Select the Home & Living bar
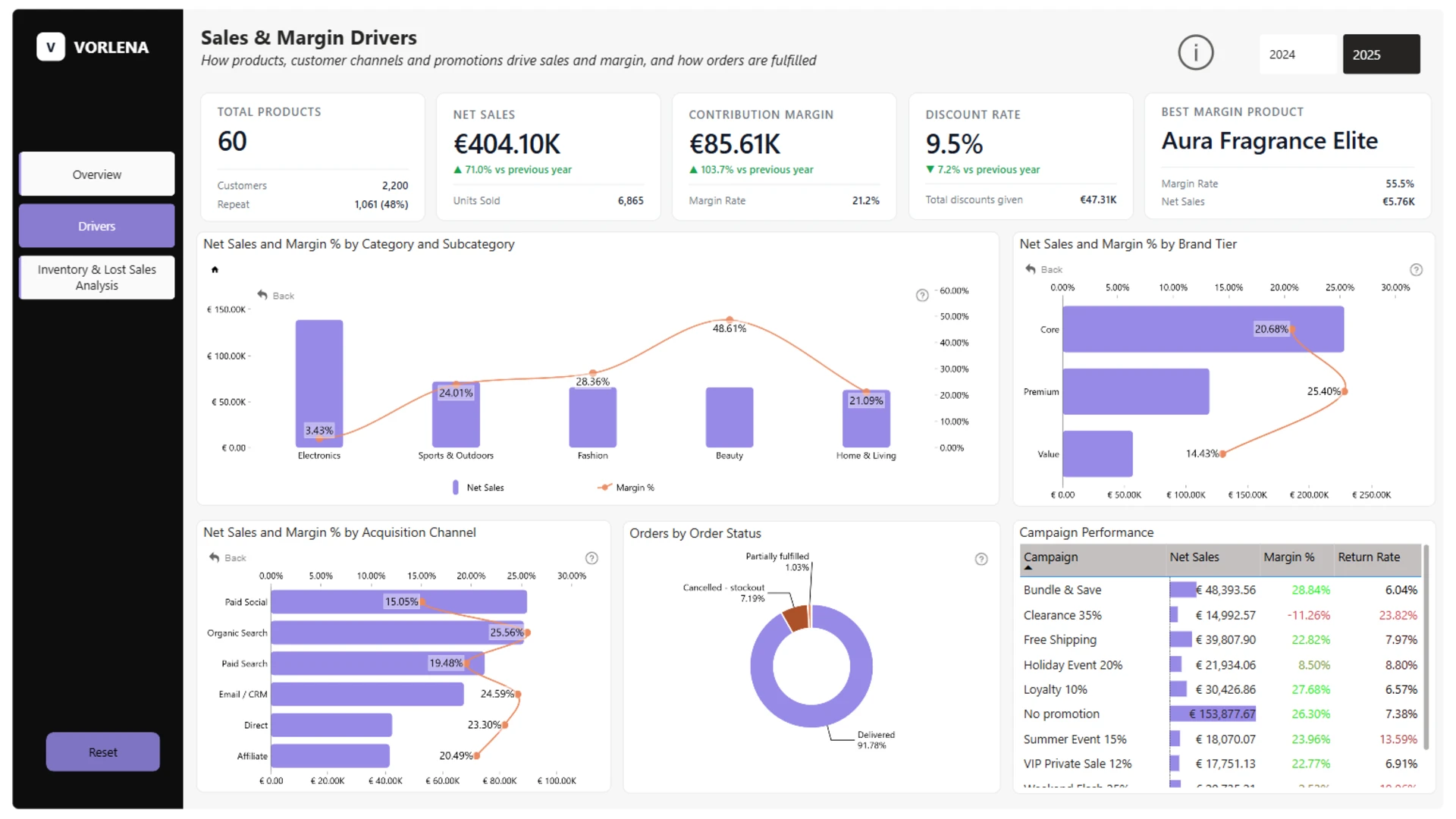 (866, 419)
